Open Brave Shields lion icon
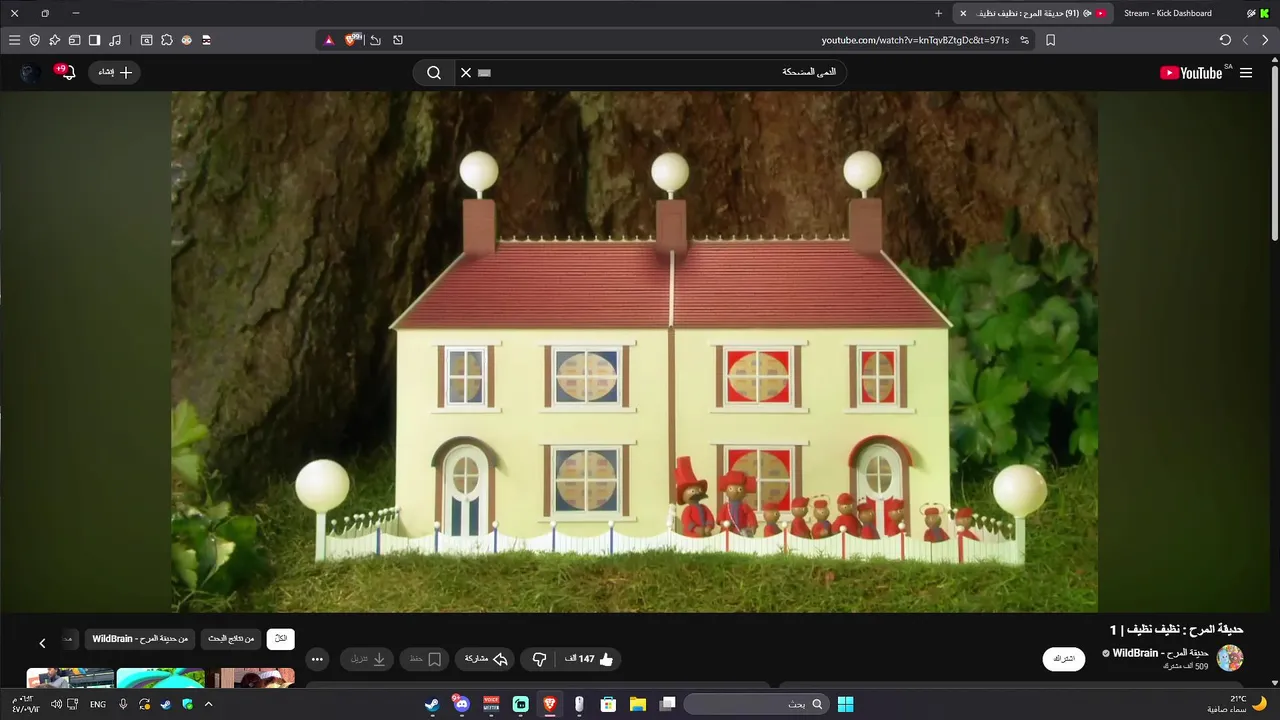Viewport: 1280px width, 720px height. 352,40
